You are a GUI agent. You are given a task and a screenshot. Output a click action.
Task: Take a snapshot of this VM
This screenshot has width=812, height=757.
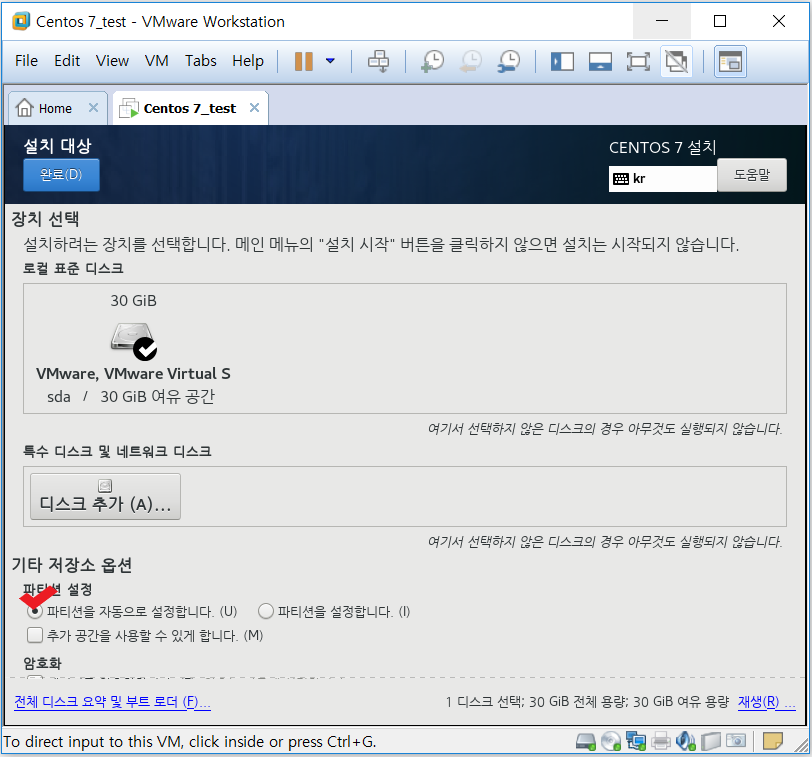coord(432,61)
